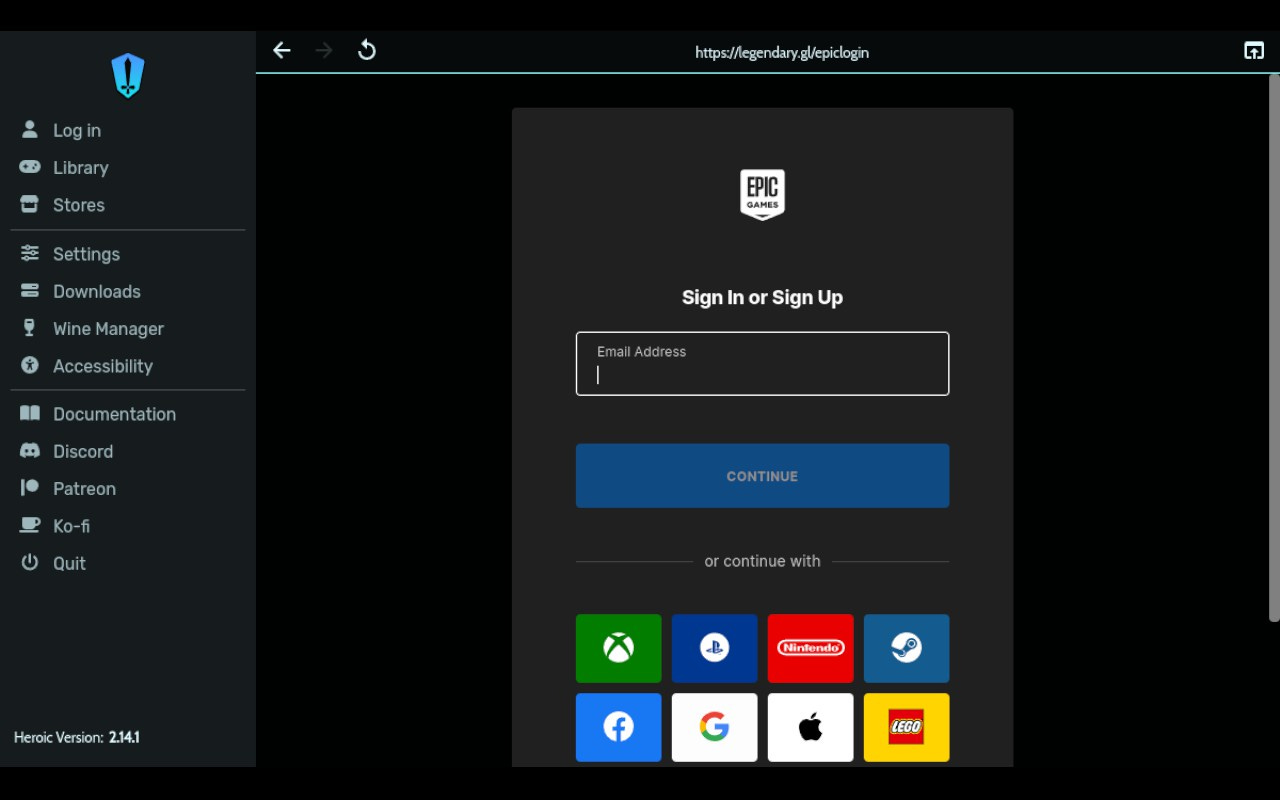
Task: Click the CONTINUE button
Action: tap(762, 476)
